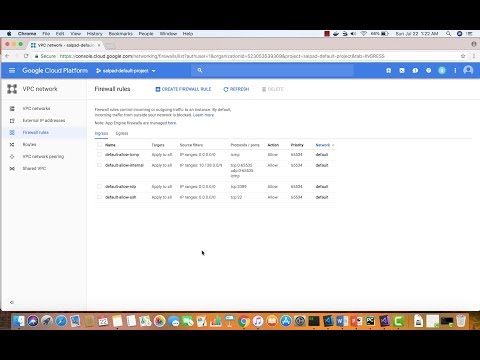
Task: Check the default-allow-internal row checkbox
Action: point(99,165)
